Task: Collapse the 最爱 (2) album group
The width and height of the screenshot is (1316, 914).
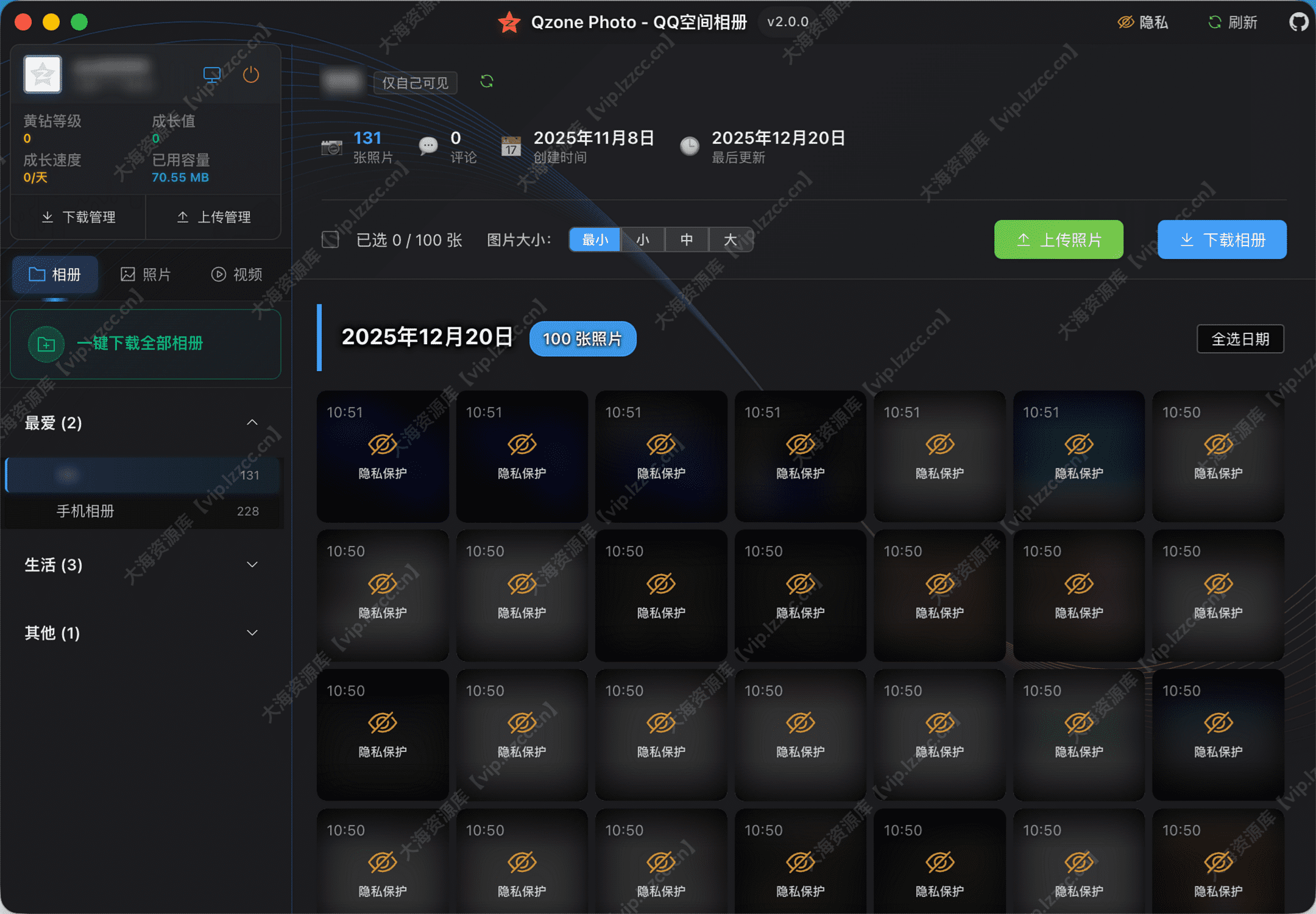Action: 252,422
